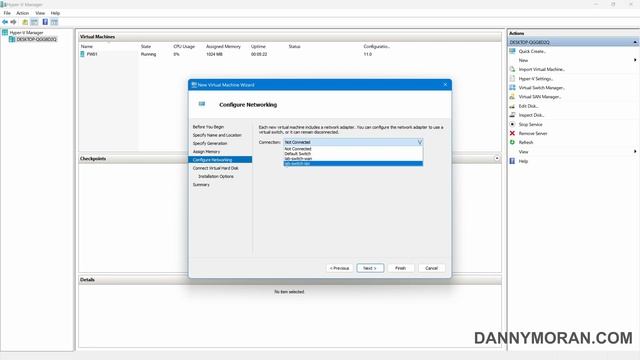Click the 1024 MB memory cell
The height and width of the screenshot is (360, 640).
(x=214, y=54)
